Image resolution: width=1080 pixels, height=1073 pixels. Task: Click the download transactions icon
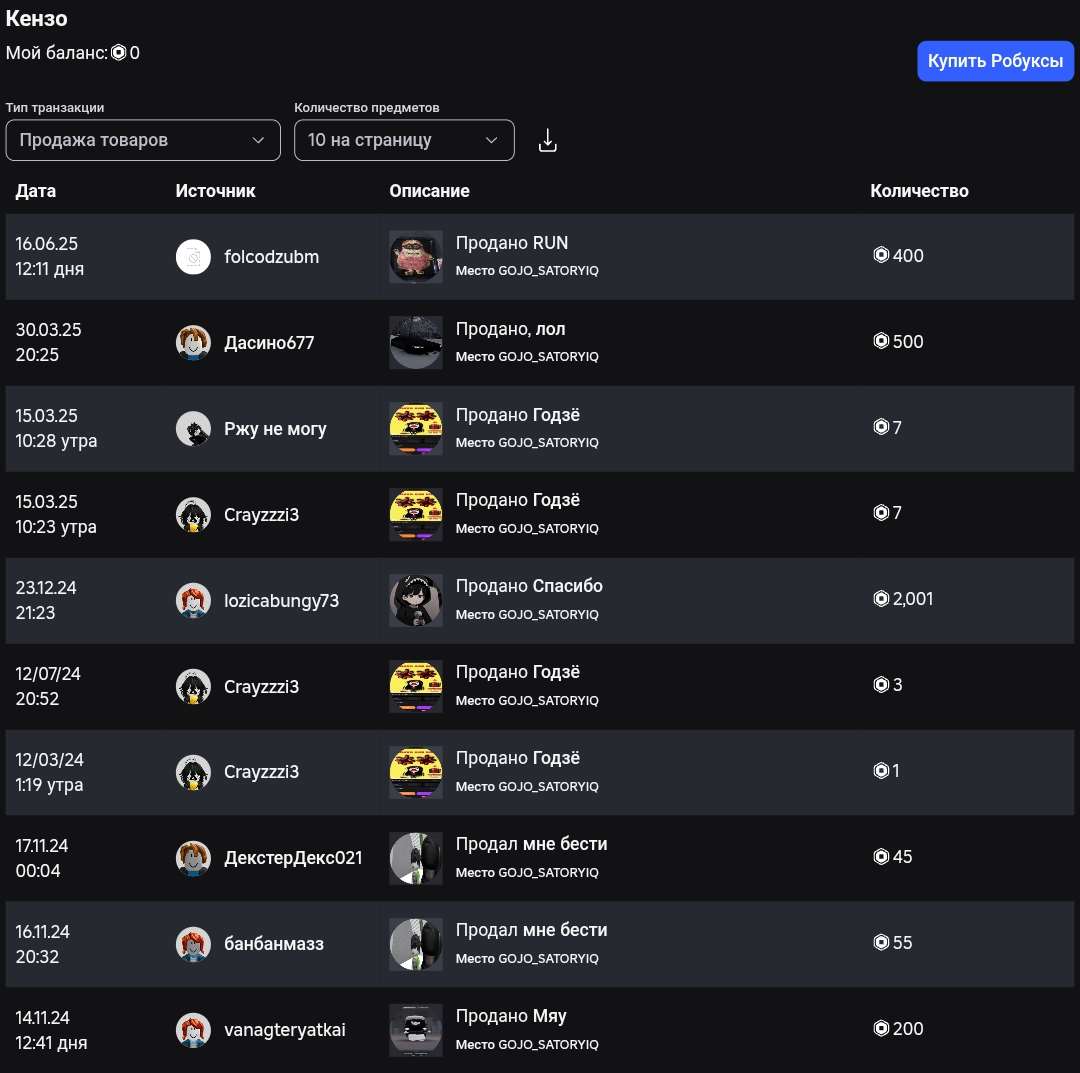pos(547,141)
